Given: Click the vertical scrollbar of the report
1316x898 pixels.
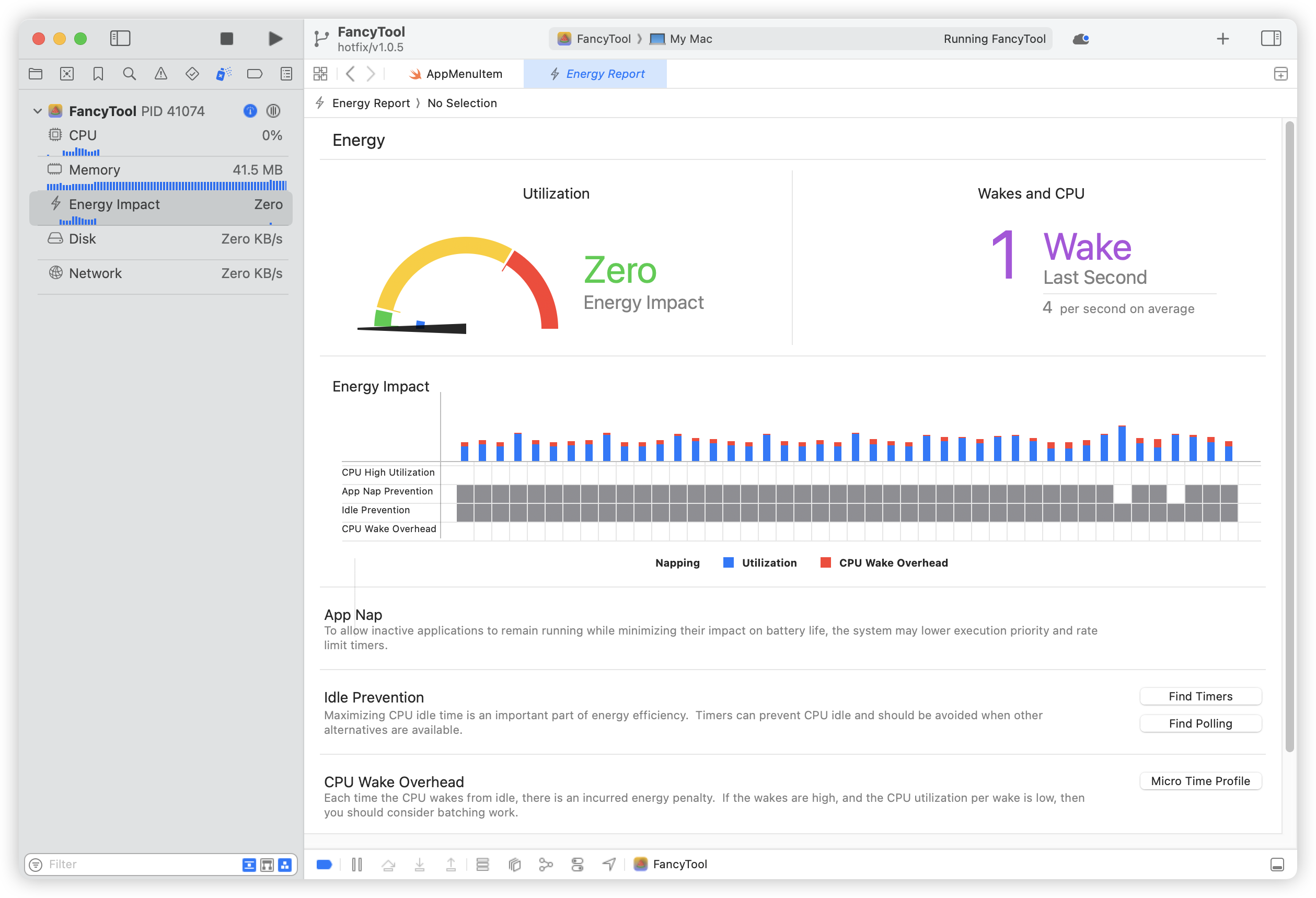Looking at the screenshot, I should (x=1289, y=436).
